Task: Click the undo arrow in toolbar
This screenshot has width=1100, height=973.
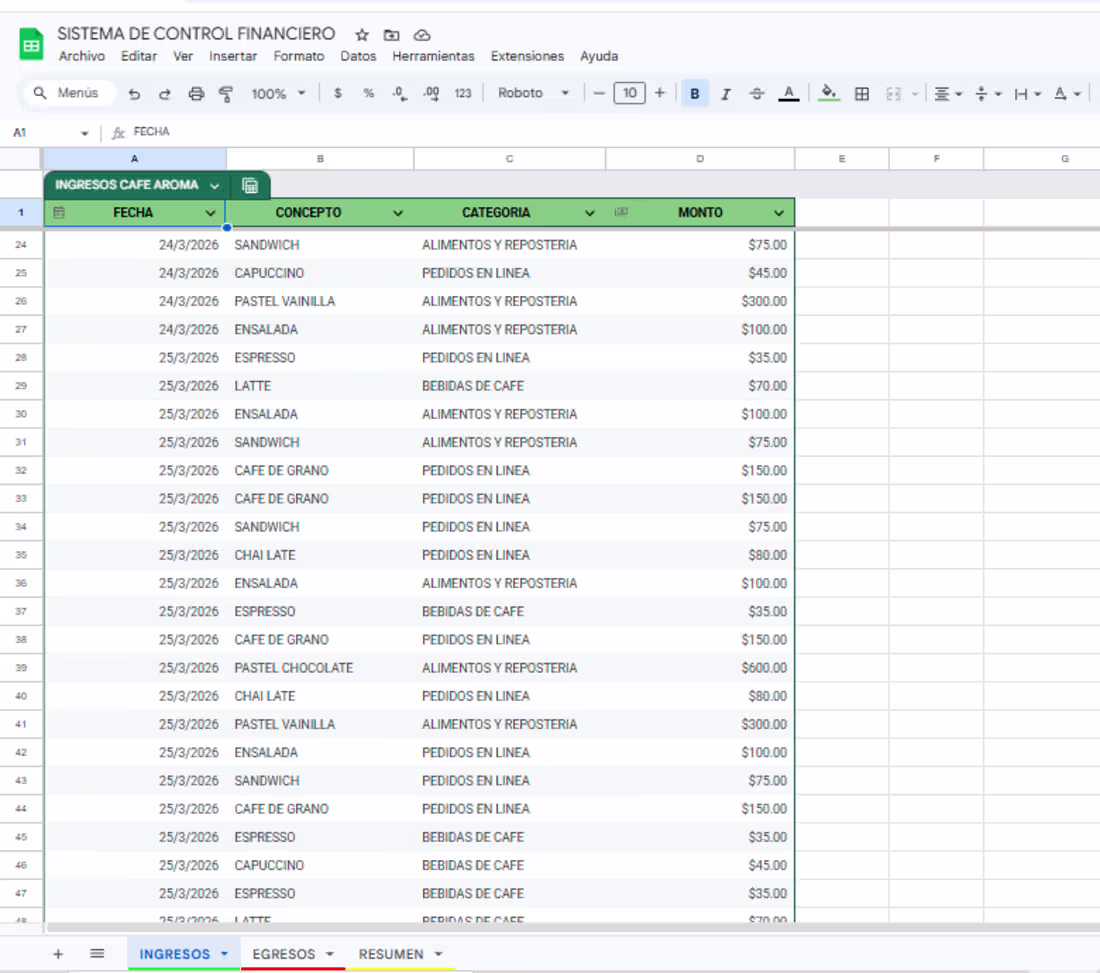Action: coord(134,94)
